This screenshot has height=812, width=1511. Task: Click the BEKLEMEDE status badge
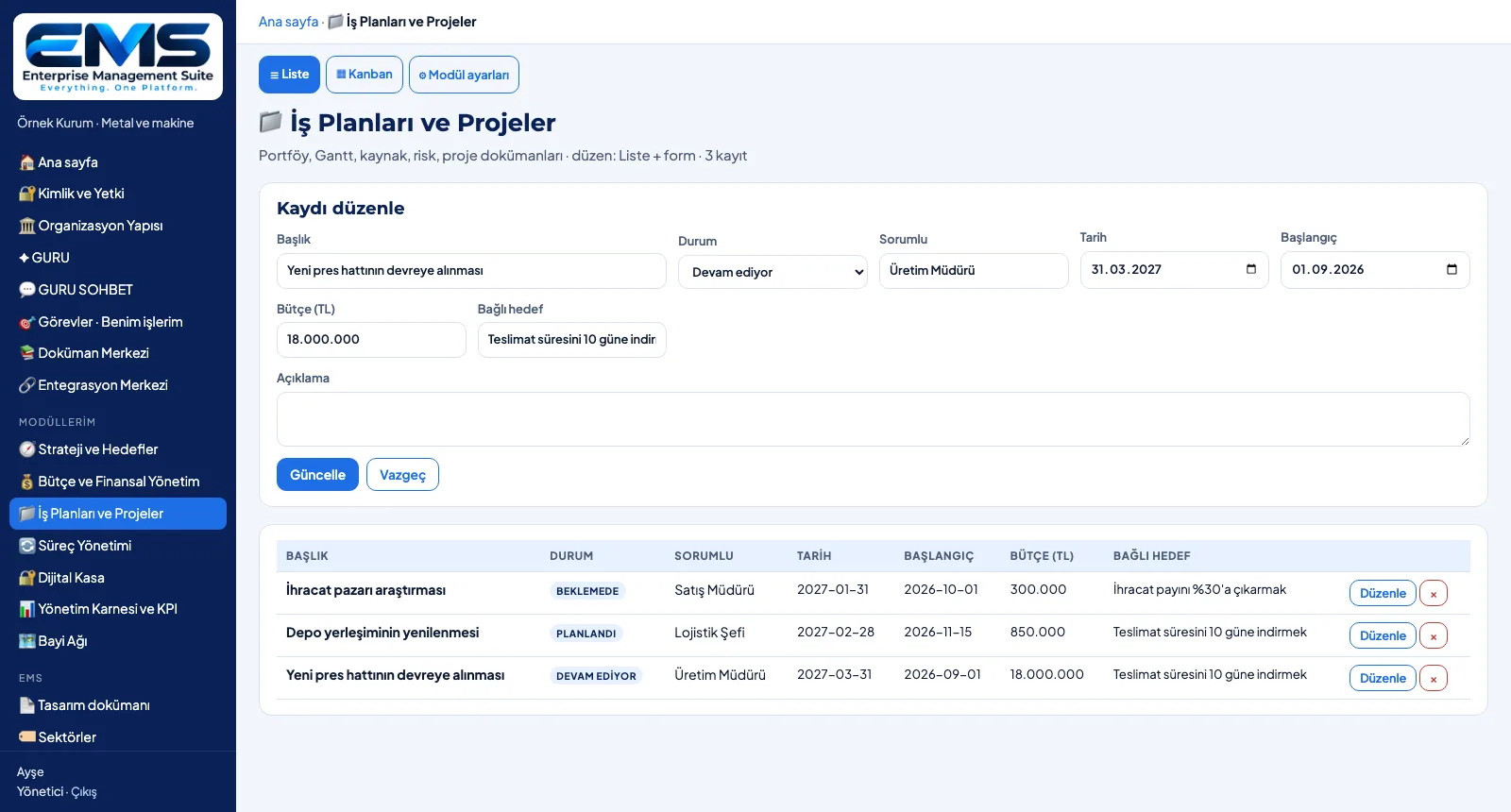[587, 591]
